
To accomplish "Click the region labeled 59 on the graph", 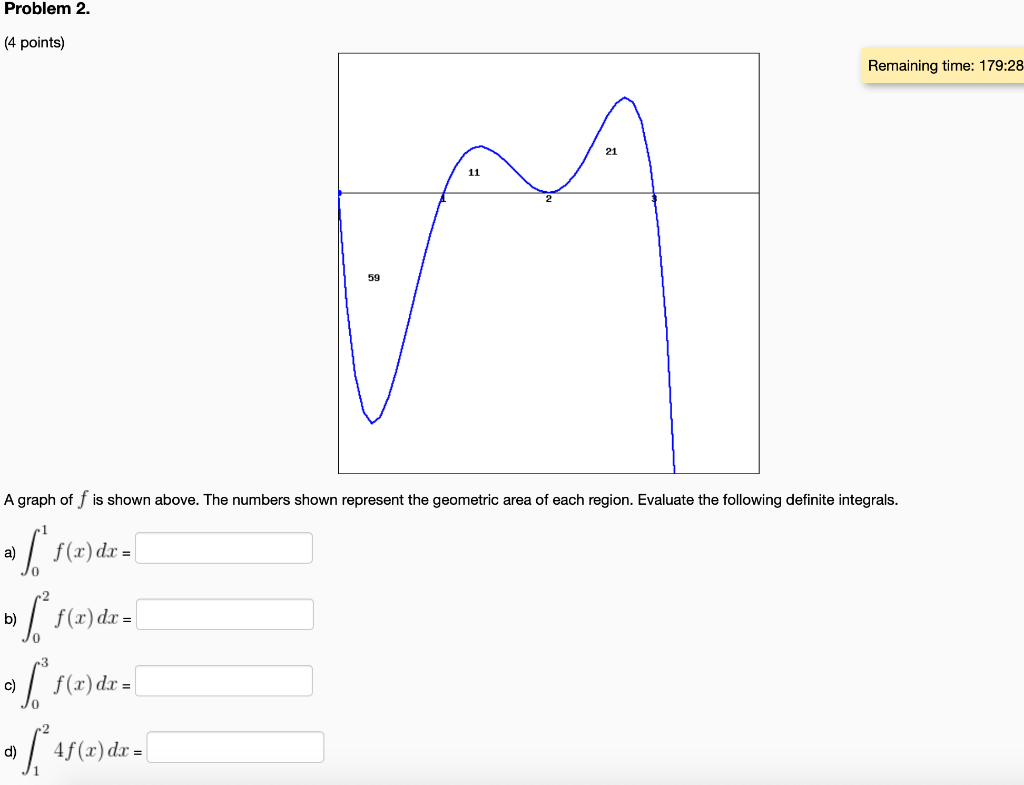I will [x=373, y=279].
